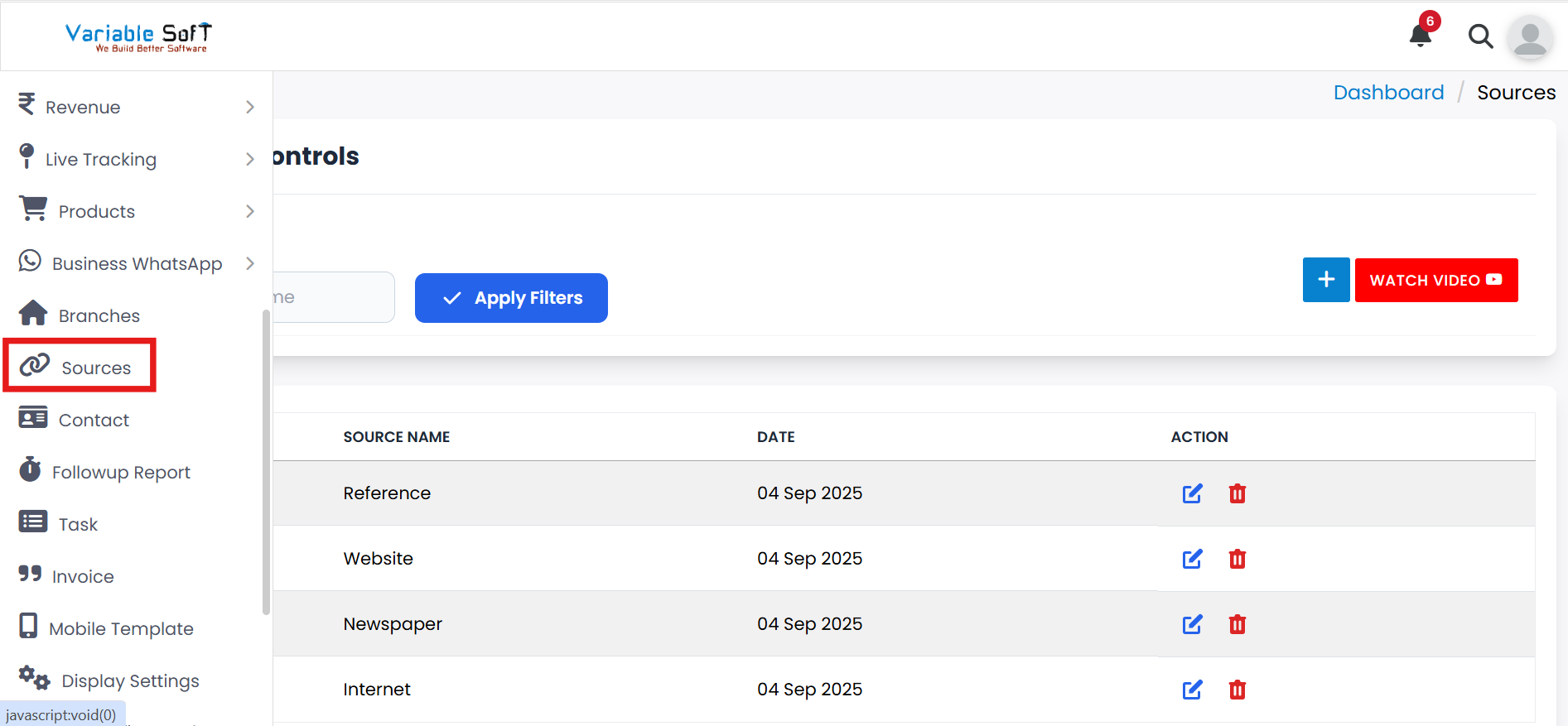
Task: Edit the Reference source row
Action: pos(1192,493)
